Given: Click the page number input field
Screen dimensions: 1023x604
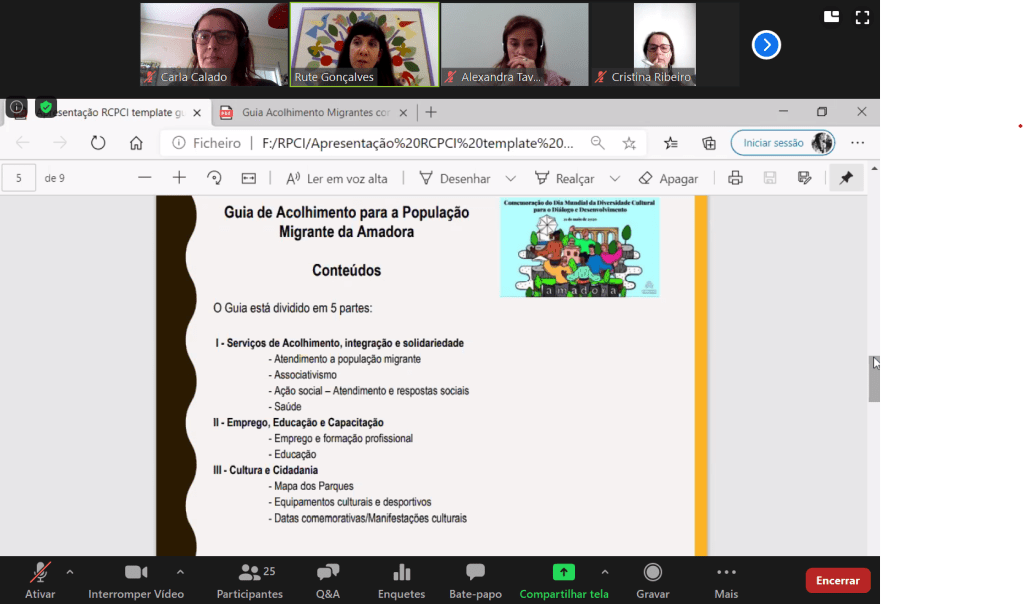Looking at the screenshot, I should (x=18, y=178).
